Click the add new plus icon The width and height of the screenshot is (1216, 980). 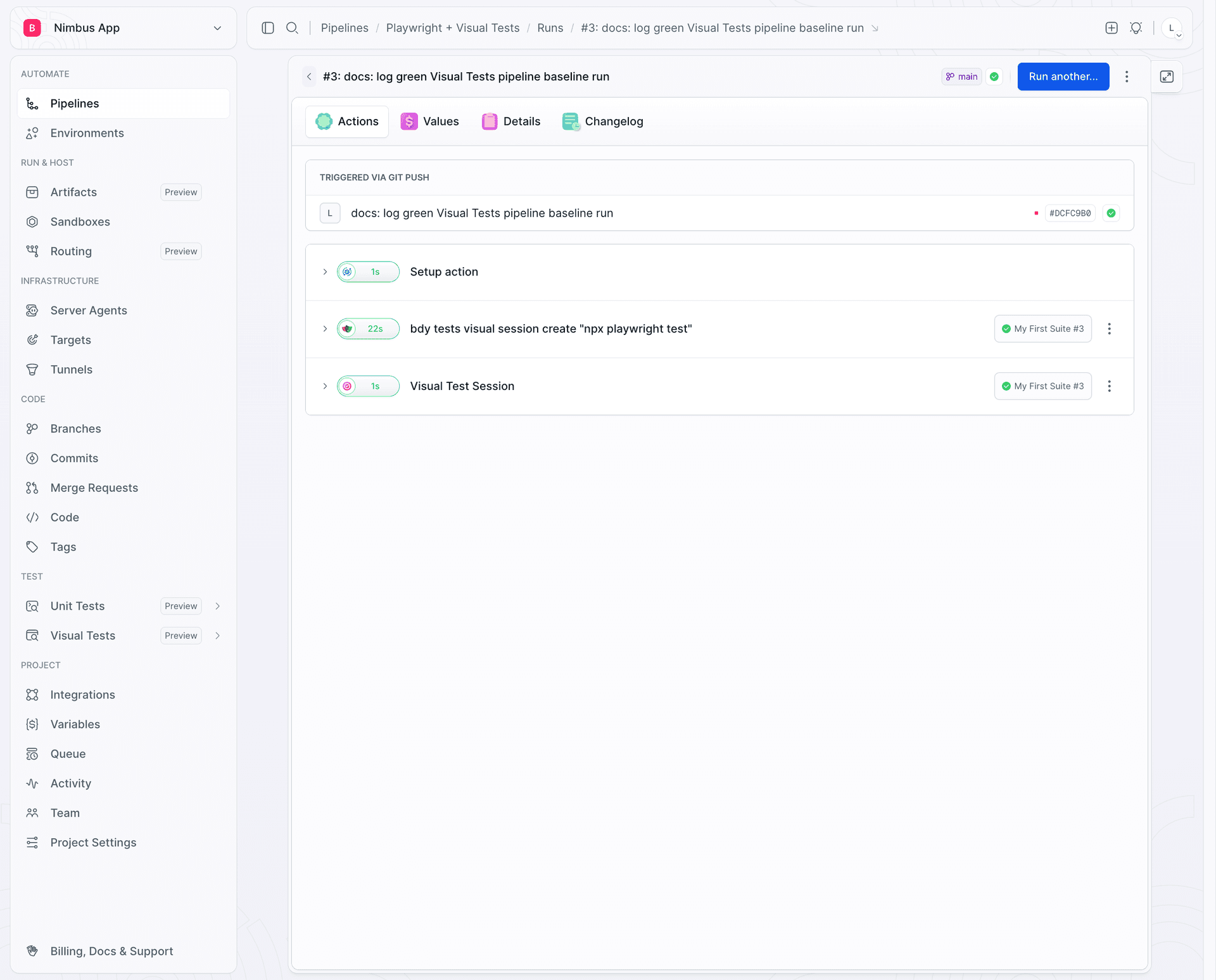pos(1111,28)
